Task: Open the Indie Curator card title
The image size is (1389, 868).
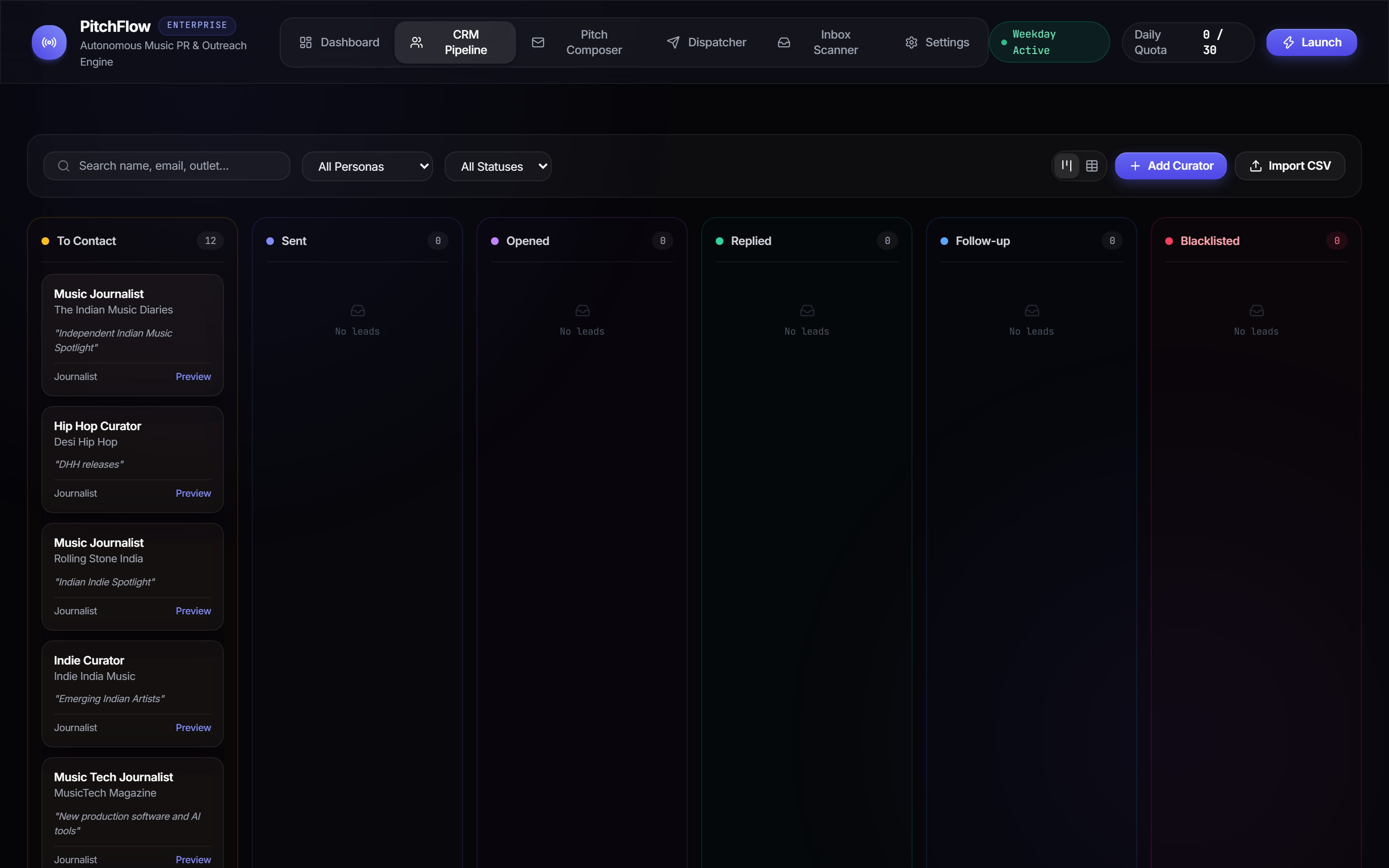Action: 89,661
